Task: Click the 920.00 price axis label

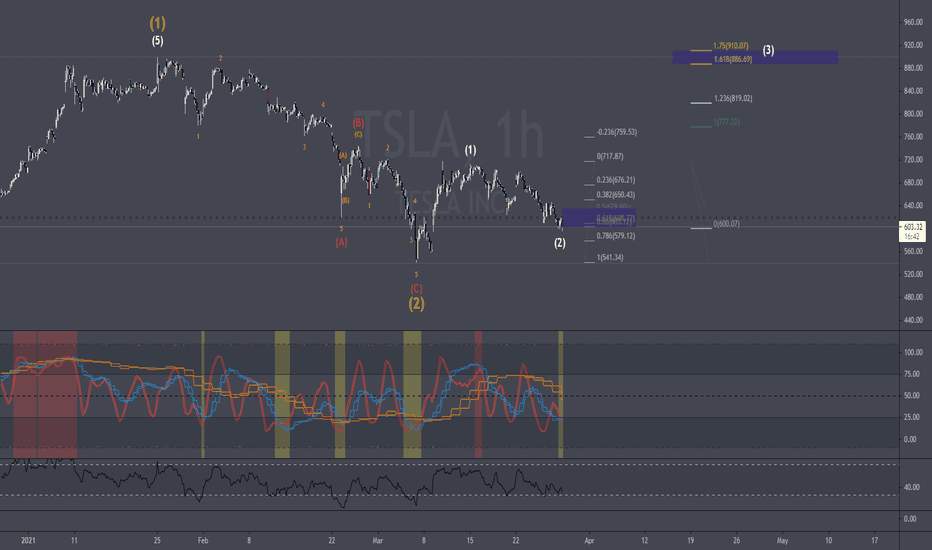Action: pyautogui.click(x=913, y=45)
